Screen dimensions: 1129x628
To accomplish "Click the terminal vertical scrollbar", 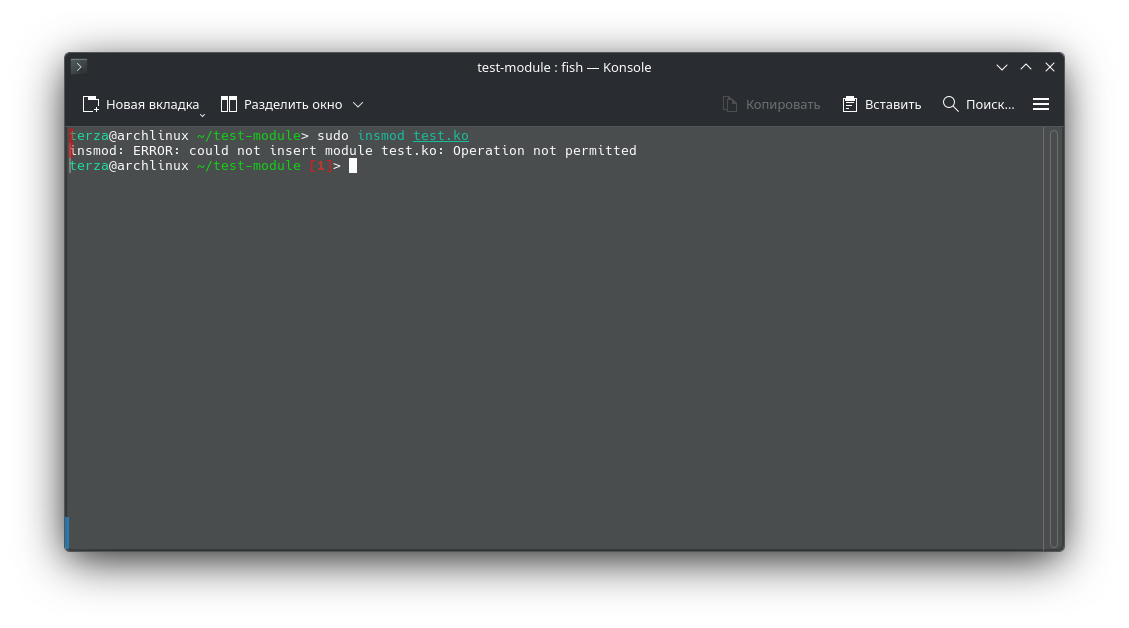I will click(x=1053, y=338).
